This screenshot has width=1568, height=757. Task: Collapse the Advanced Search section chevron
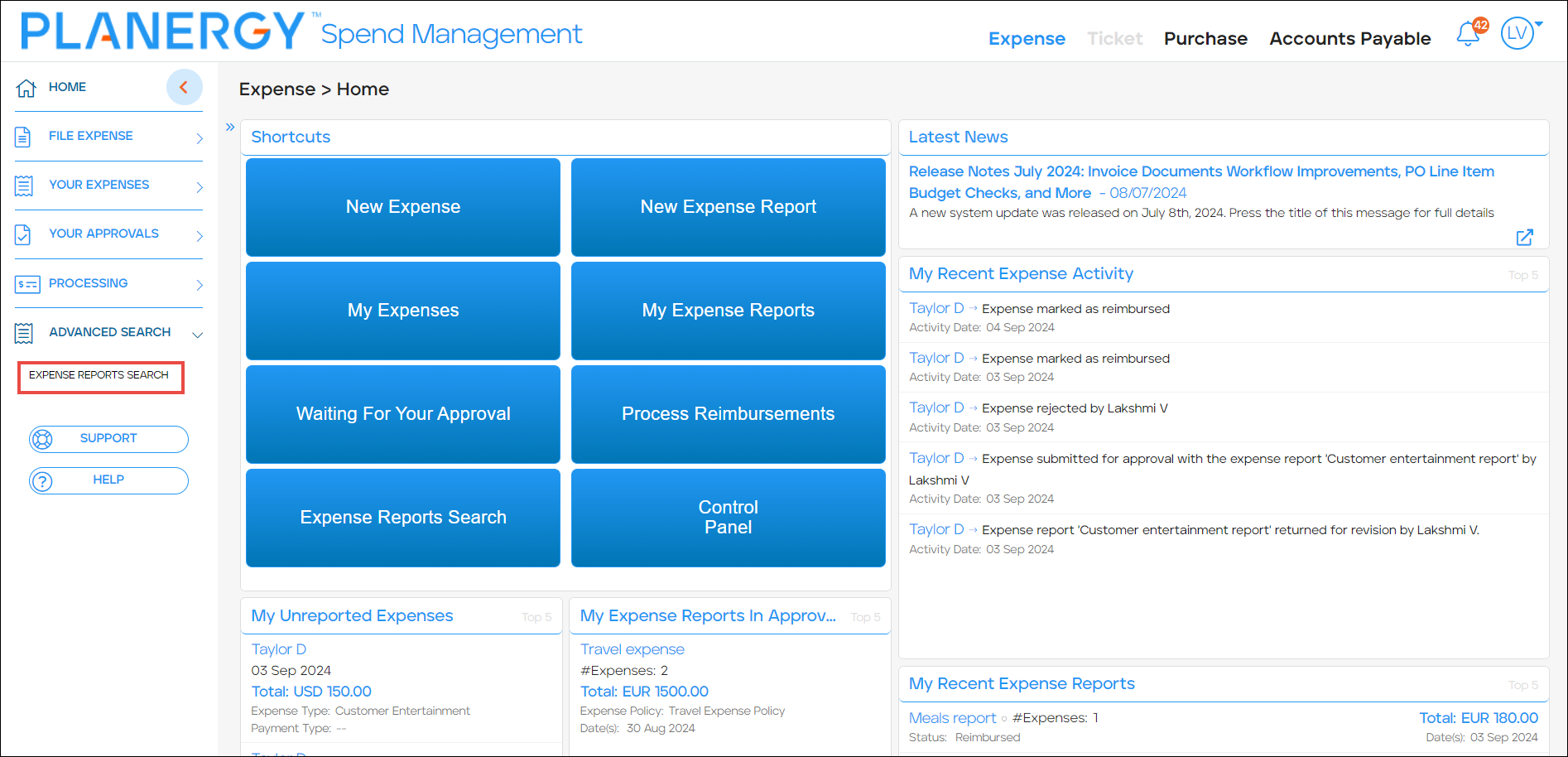click(197, 335)
